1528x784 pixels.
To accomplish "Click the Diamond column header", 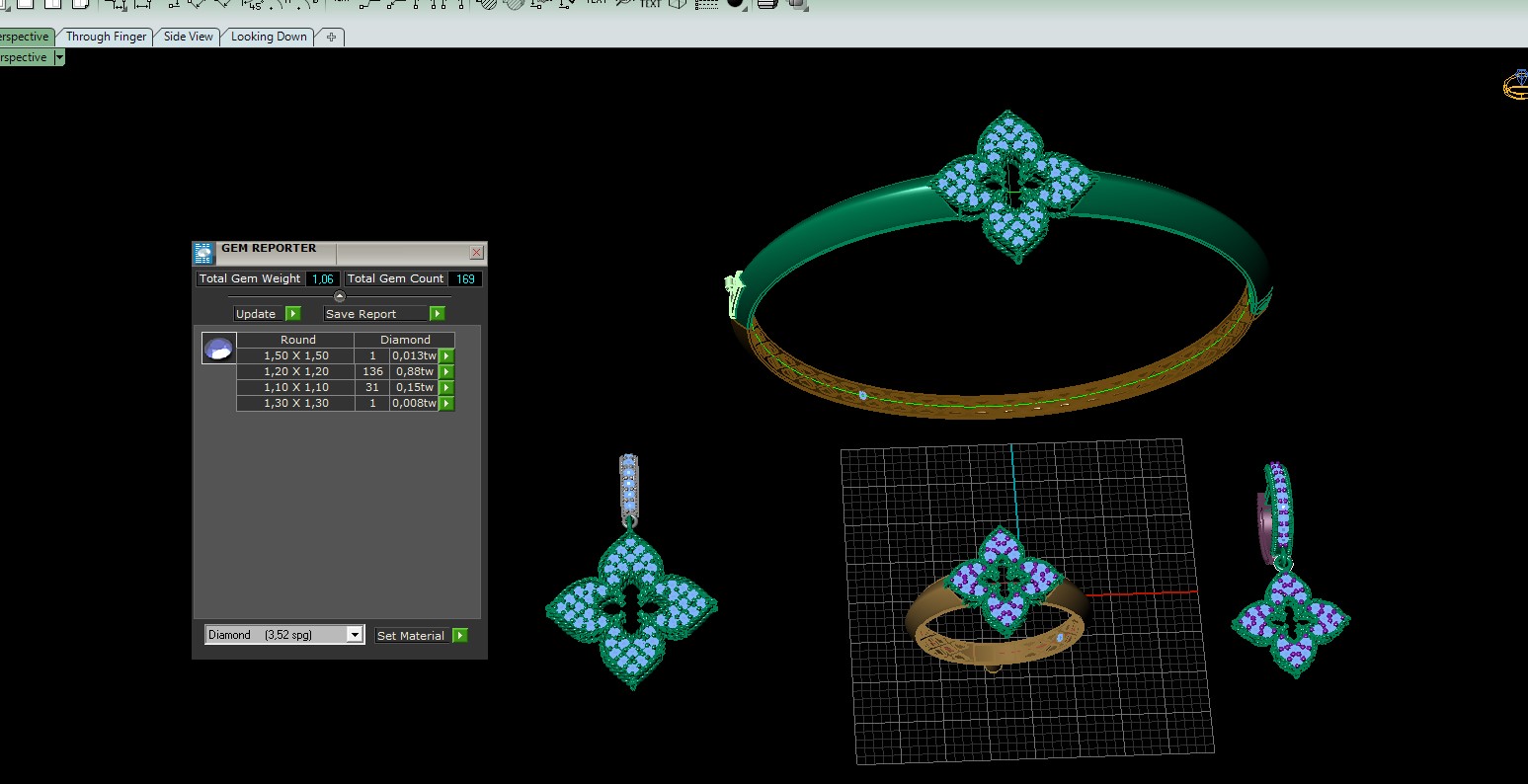I will [406, 340].
